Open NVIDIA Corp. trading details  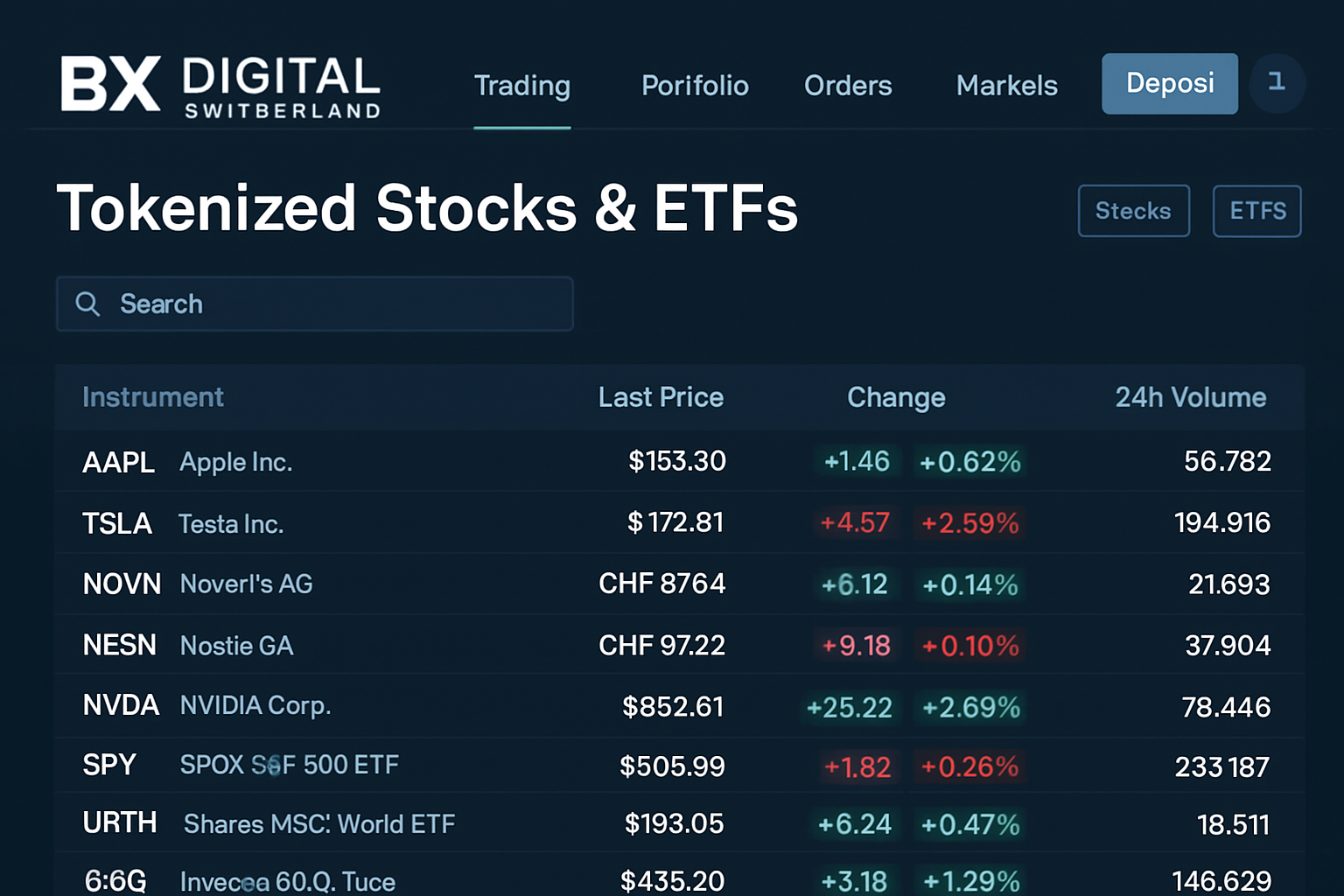350,705
